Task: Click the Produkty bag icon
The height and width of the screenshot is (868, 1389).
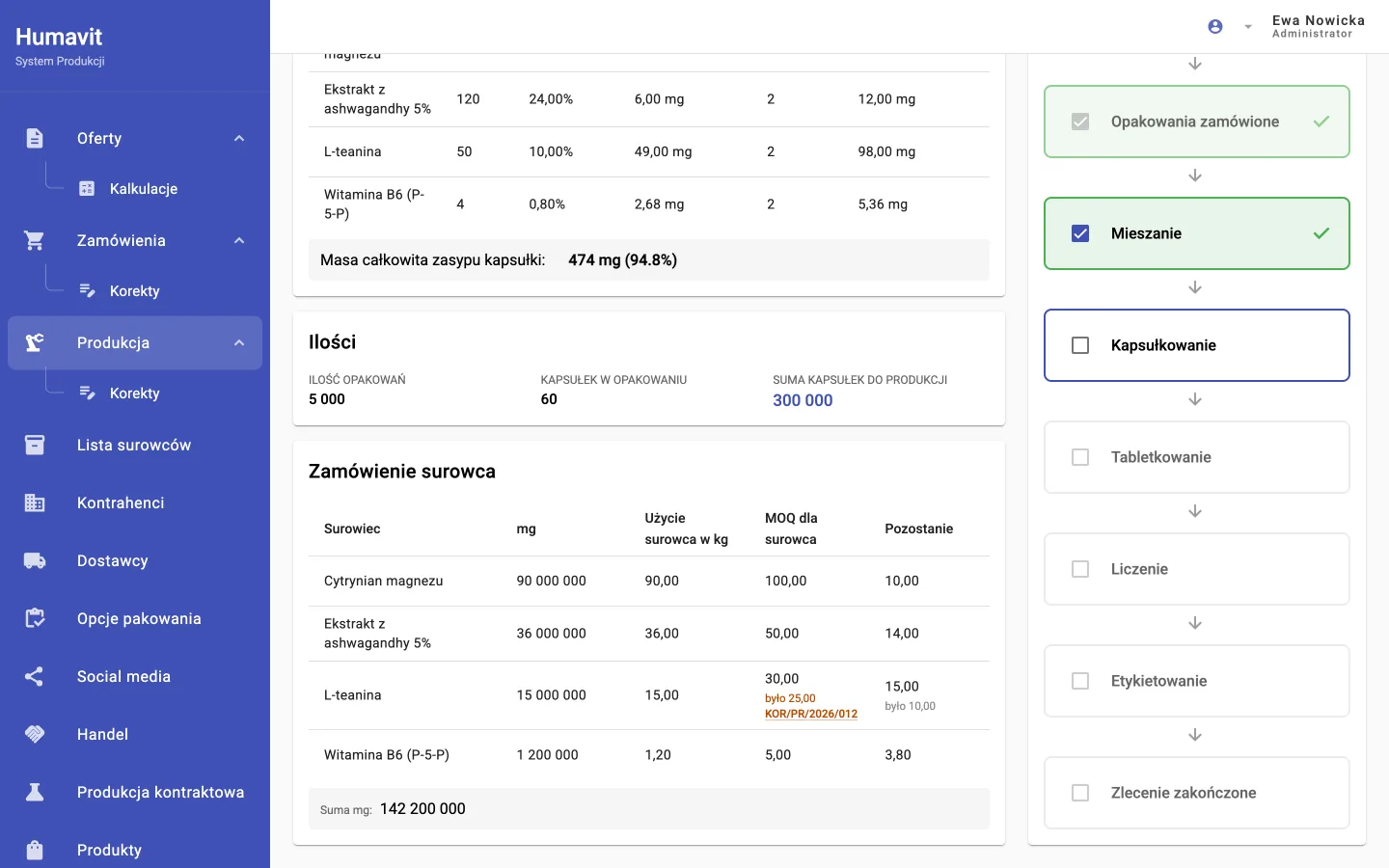Action: 35,850
